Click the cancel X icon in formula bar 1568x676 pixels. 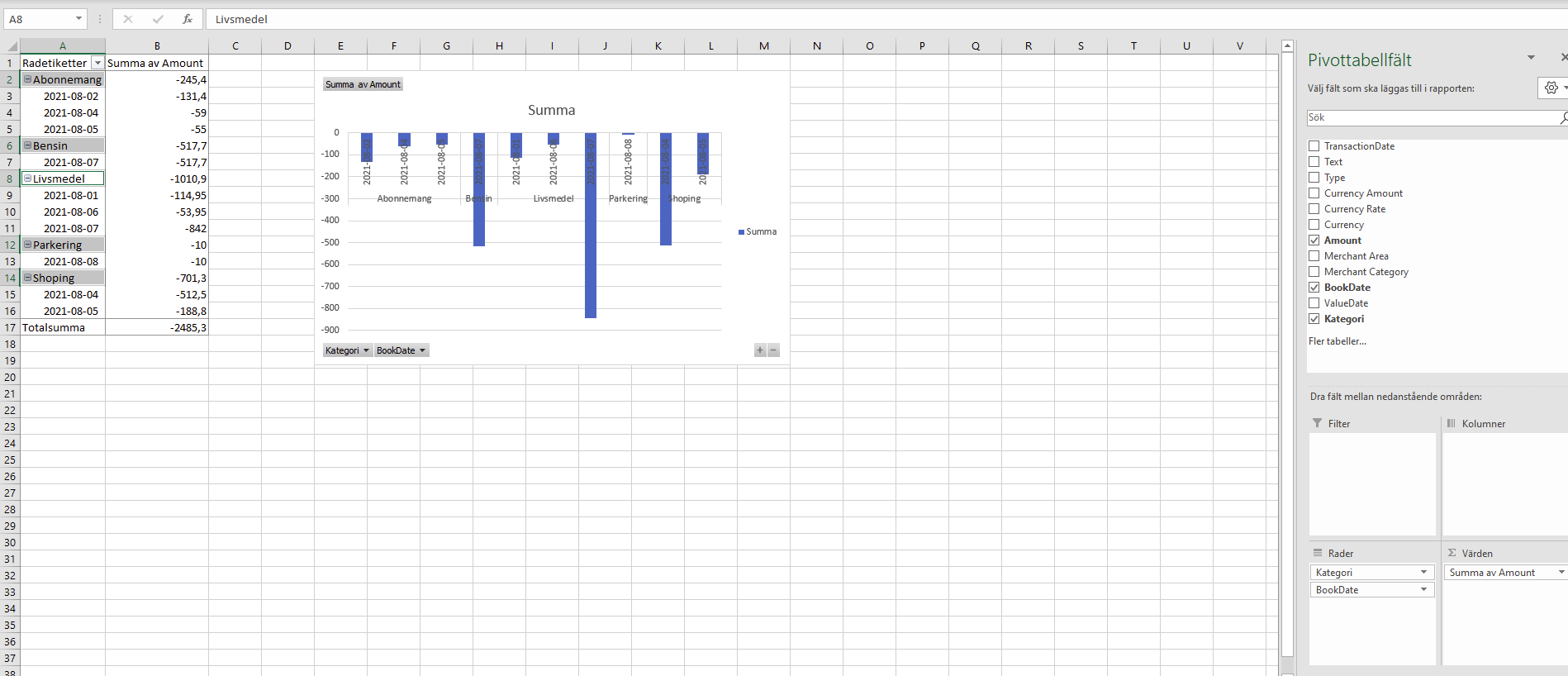(128, 19)
